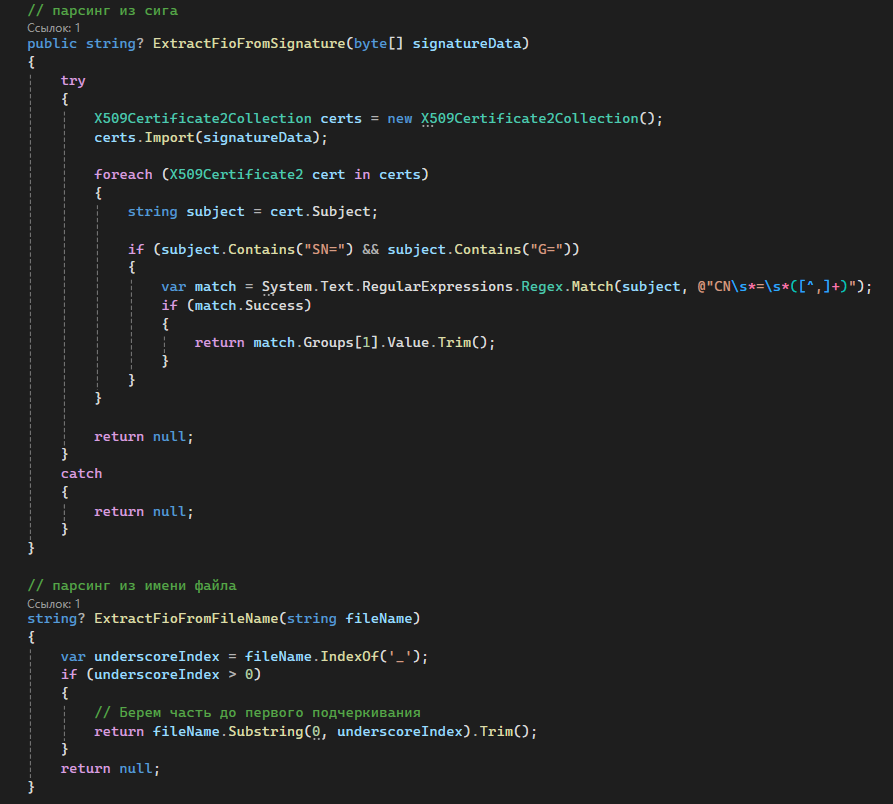
Task: Click the Subject property of cert
Action: click(x=345, y=211)
